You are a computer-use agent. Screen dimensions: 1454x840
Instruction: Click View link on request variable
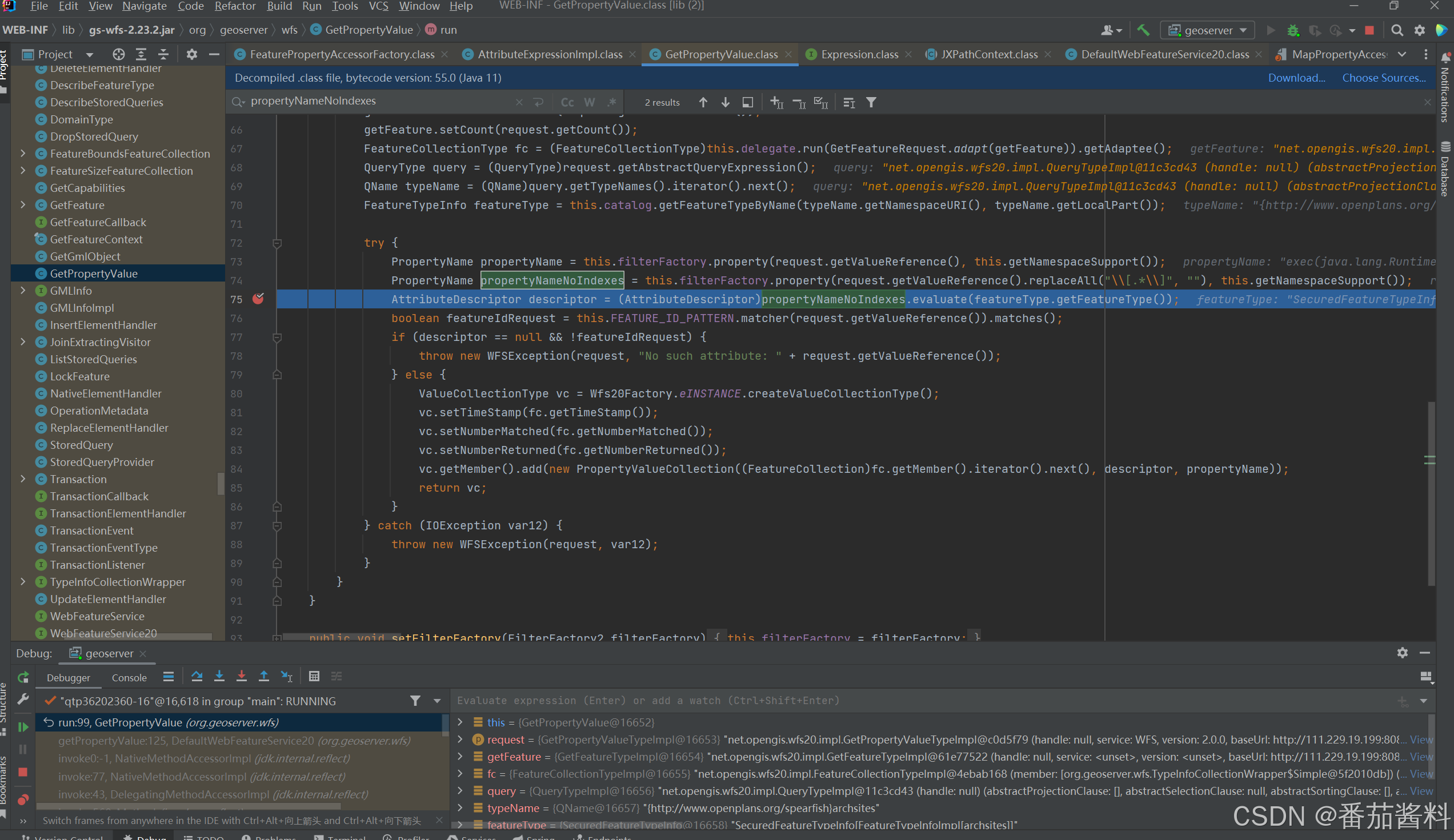tap(1421, 739)
